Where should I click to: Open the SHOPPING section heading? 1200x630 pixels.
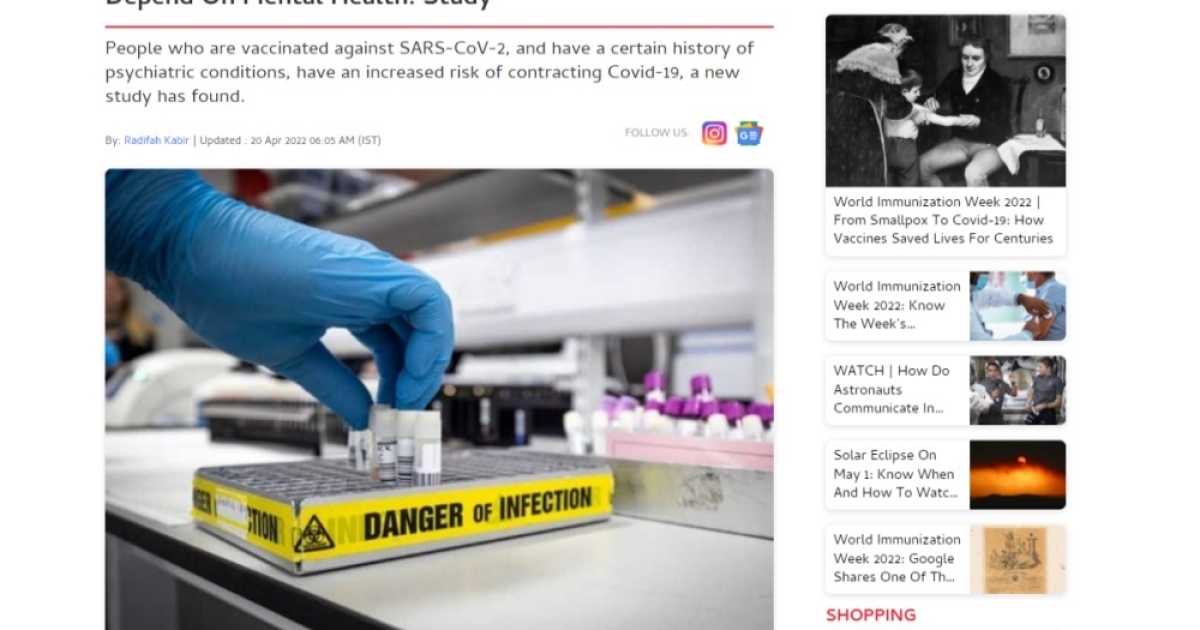[x=870, y=615]
